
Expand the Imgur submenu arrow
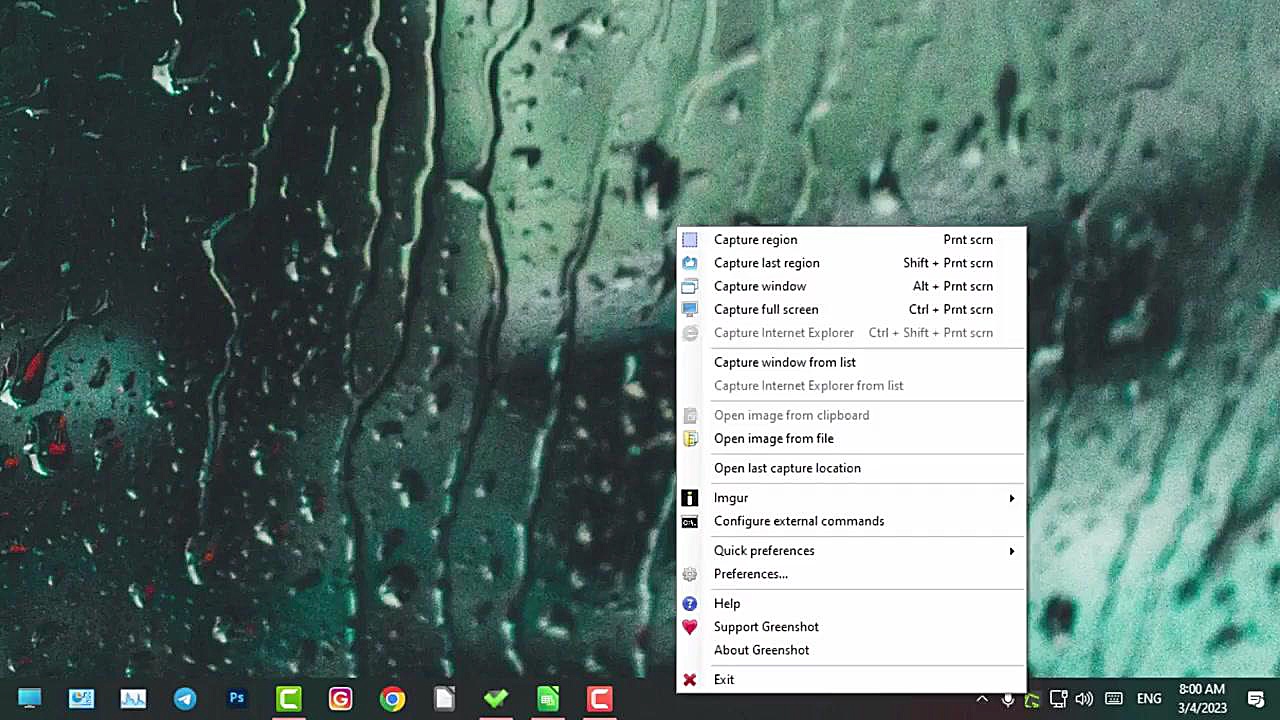click(1011, 498)
